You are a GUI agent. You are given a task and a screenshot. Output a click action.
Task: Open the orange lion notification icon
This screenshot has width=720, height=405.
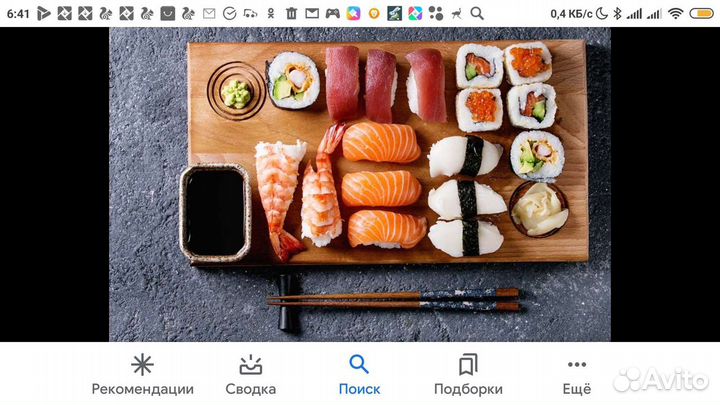(374, 14)
